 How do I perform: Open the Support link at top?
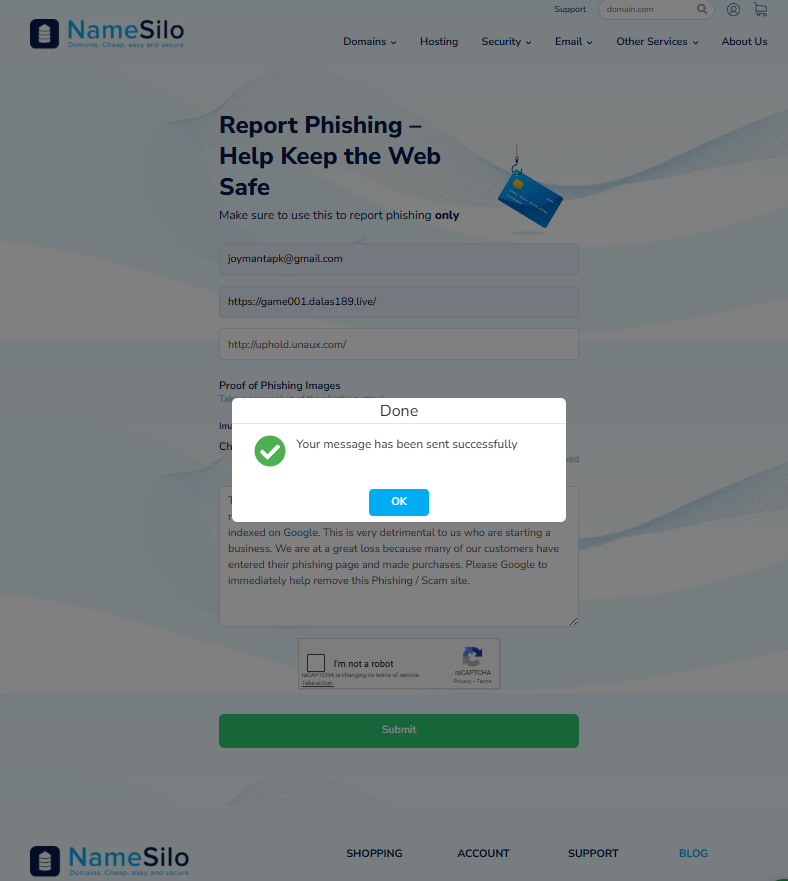coord(570,9)
